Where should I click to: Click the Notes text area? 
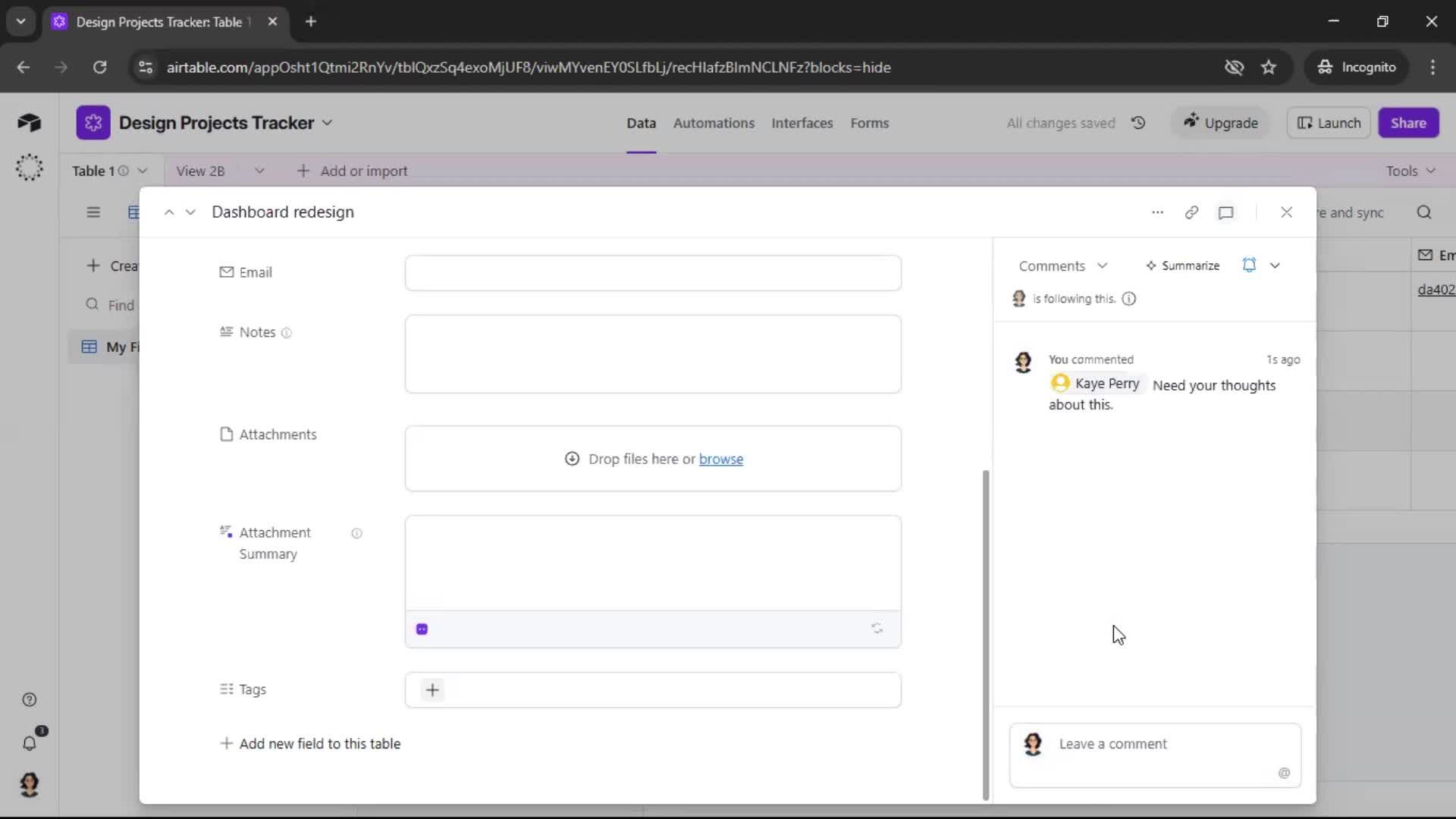653,354
